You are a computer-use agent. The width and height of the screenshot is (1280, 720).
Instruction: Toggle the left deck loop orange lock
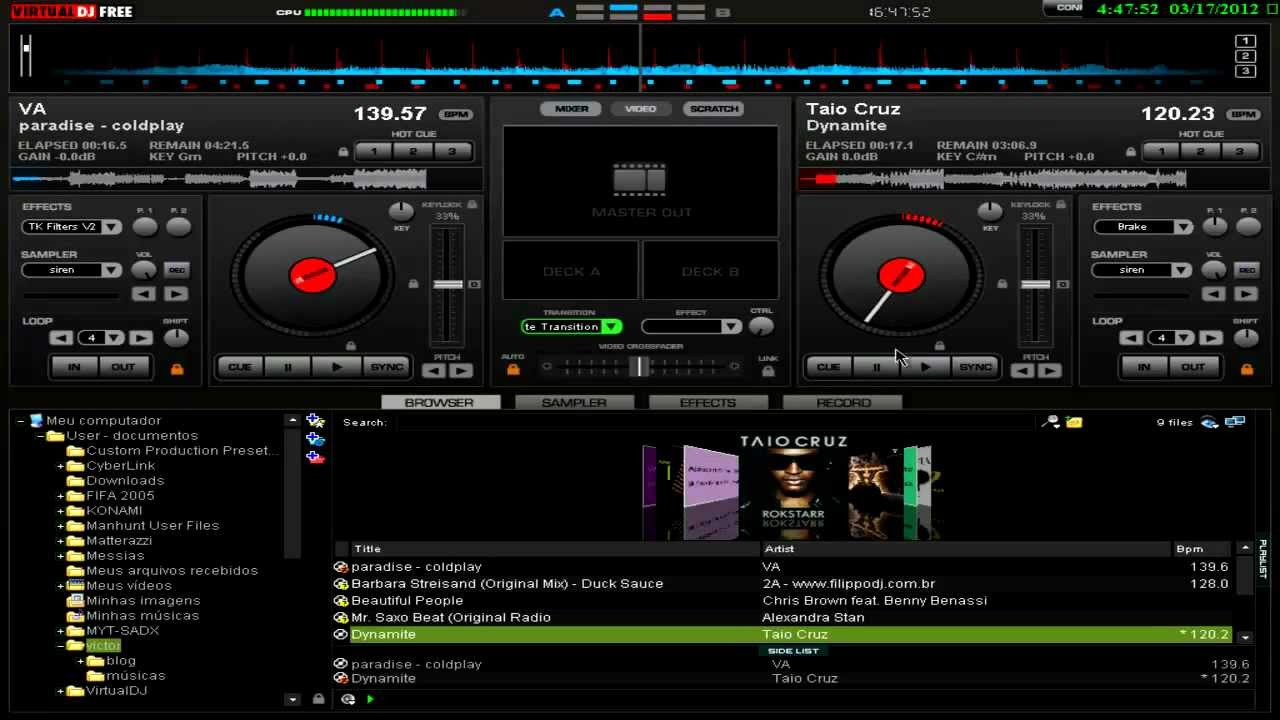177,369
